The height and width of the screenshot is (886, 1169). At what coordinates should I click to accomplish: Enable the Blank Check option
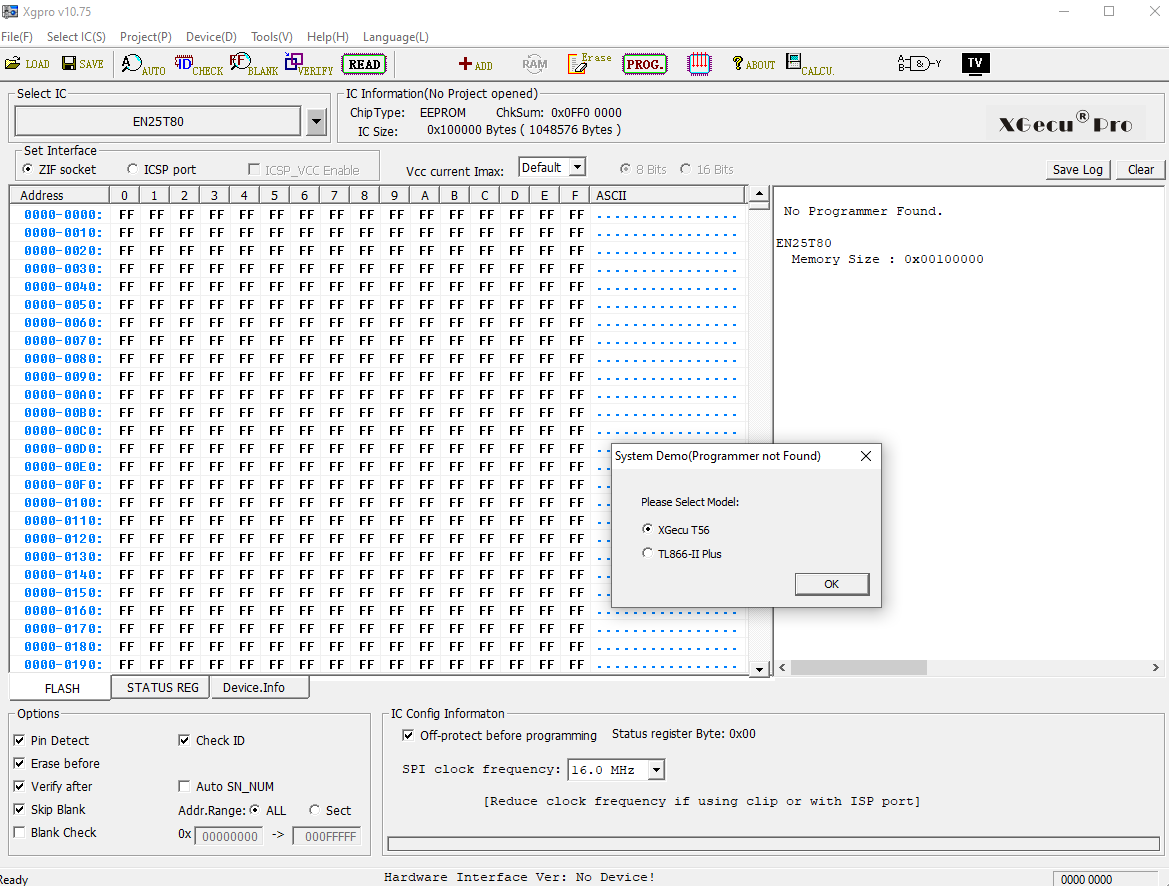(17, 832)
